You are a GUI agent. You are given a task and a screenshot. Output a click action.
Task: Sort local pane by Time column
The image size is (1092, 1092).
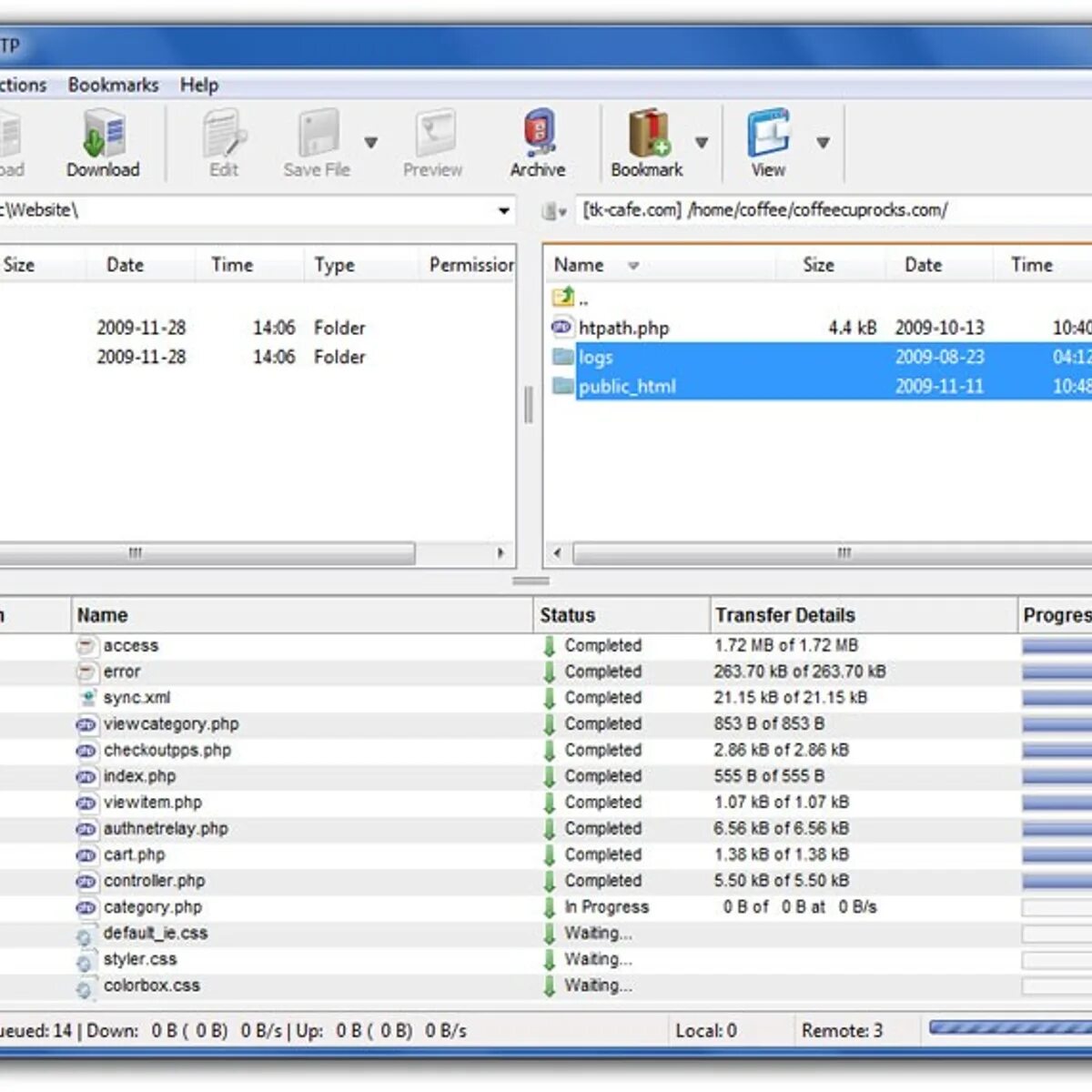click(x=232, y=265)
